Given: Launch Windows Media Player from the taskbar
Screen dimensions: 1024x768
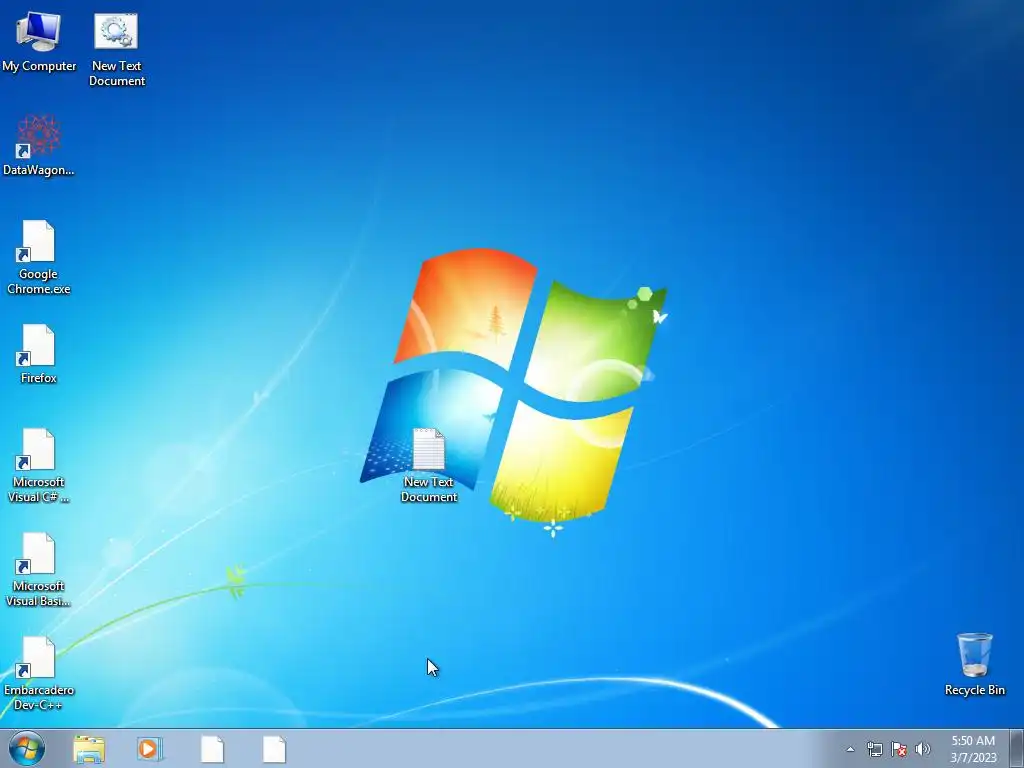Looking at the screenshot, I should [x=150, y=749].
